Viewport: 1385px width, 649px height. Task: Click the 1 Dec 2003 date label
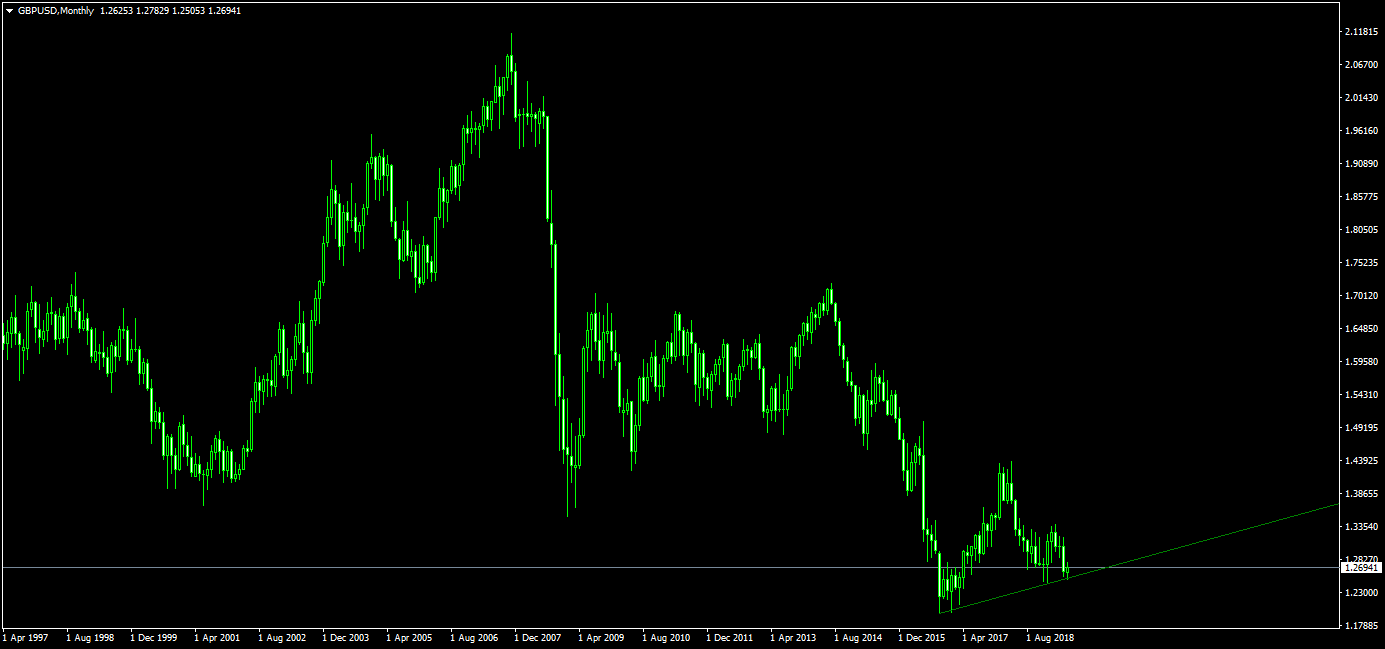pos(346,636)
